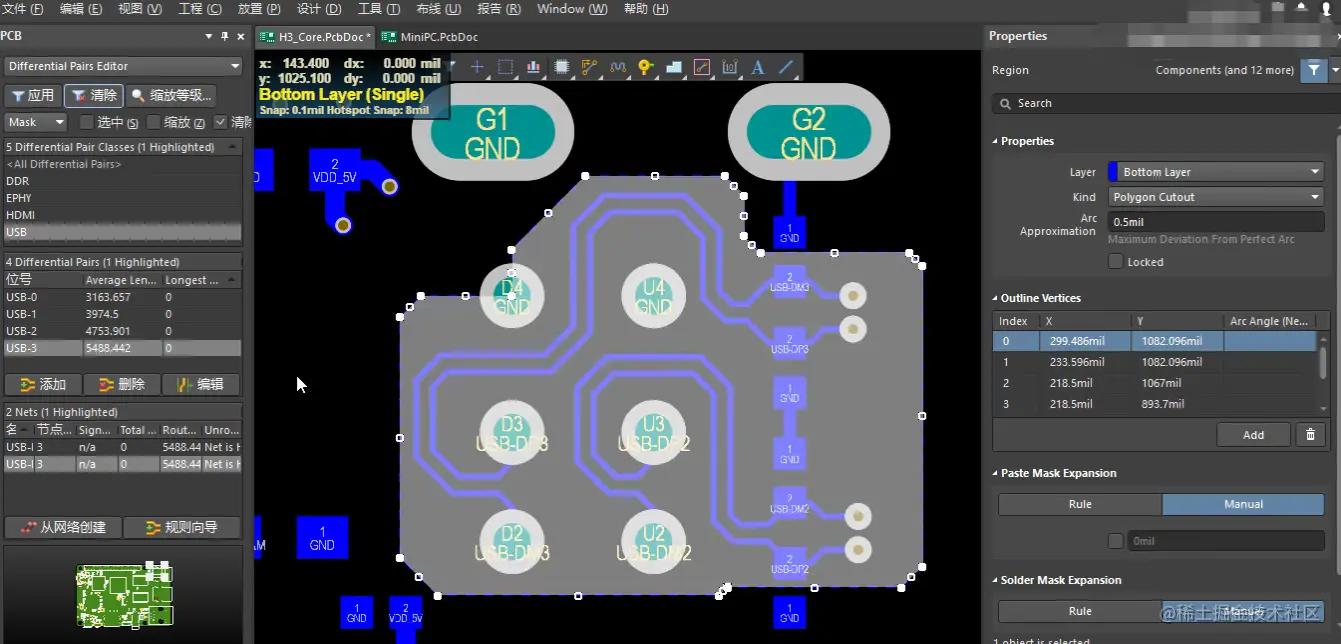Collapse the Outline Vertices section
The image size is (1341, 644).
click(995, 298)
